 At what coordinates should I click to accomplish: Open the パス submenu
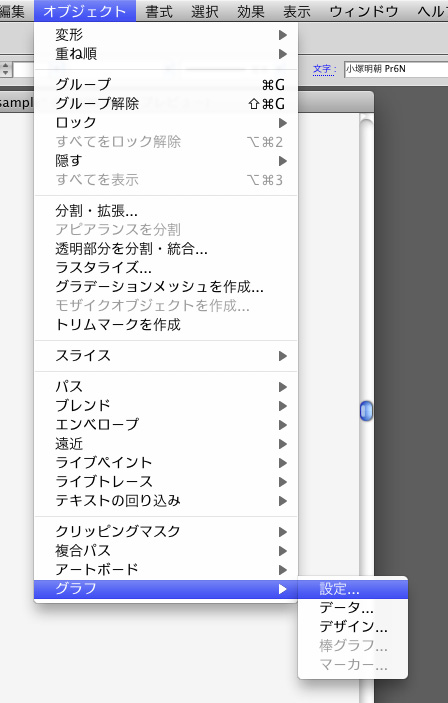coord(166,386)
